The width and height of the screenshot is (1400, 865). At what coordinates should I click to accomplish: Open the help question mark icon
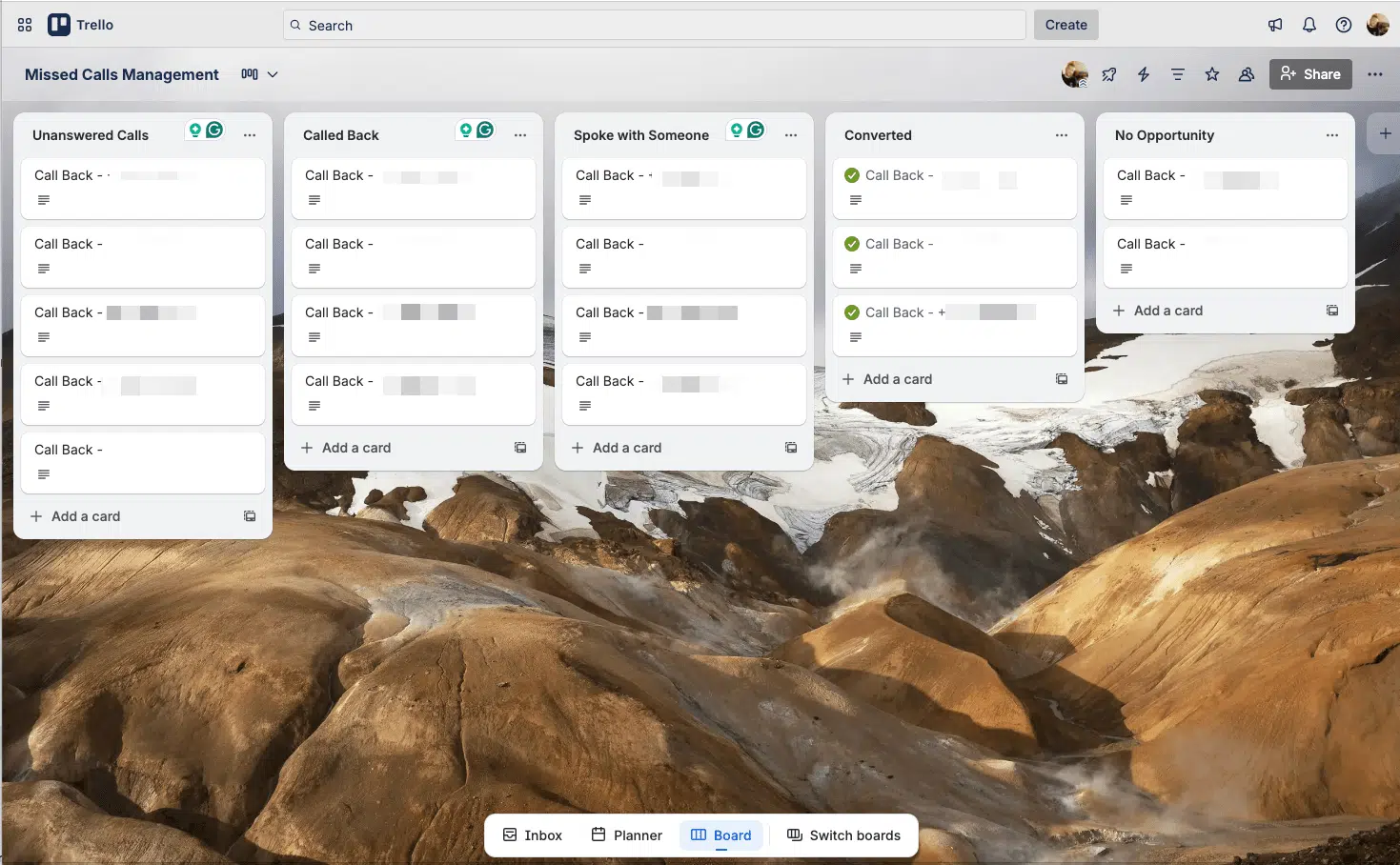click(x=1344, y=25)
